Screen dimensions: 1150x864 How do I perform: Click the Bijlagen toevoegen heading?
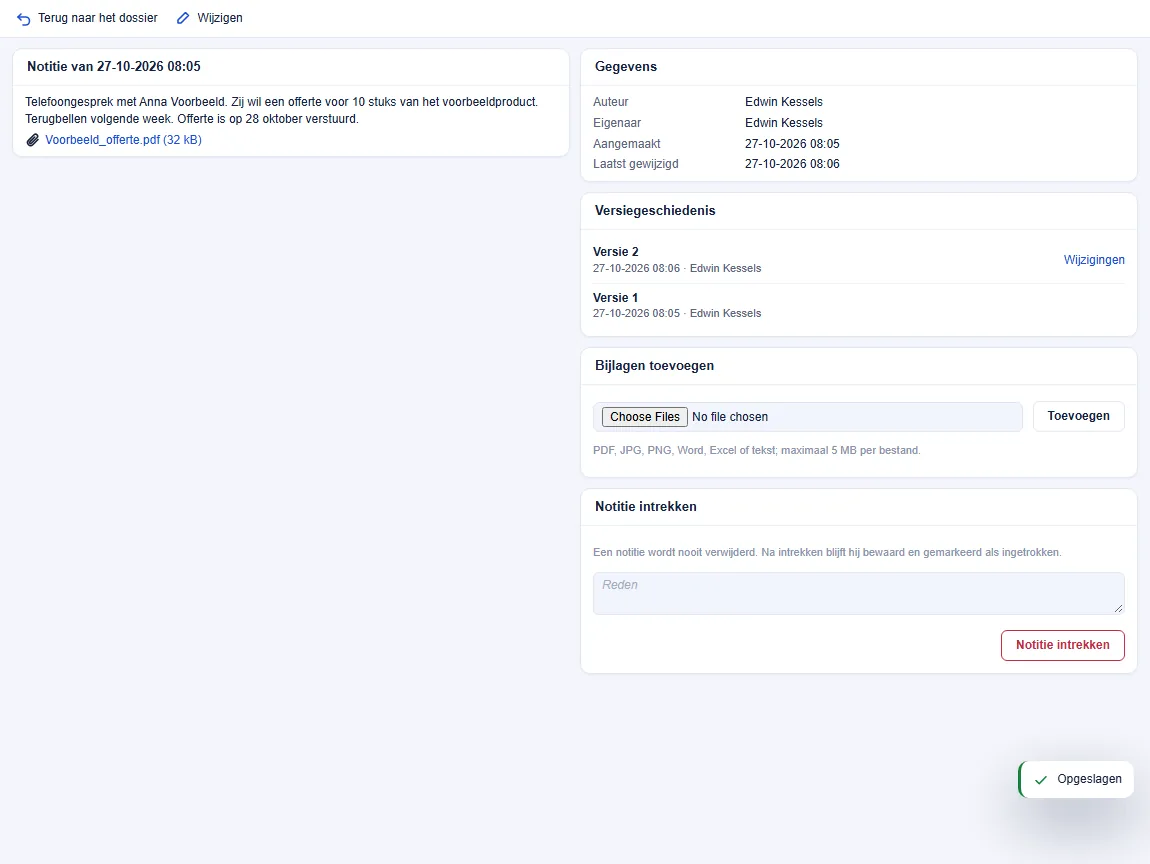tap(654, 365)
